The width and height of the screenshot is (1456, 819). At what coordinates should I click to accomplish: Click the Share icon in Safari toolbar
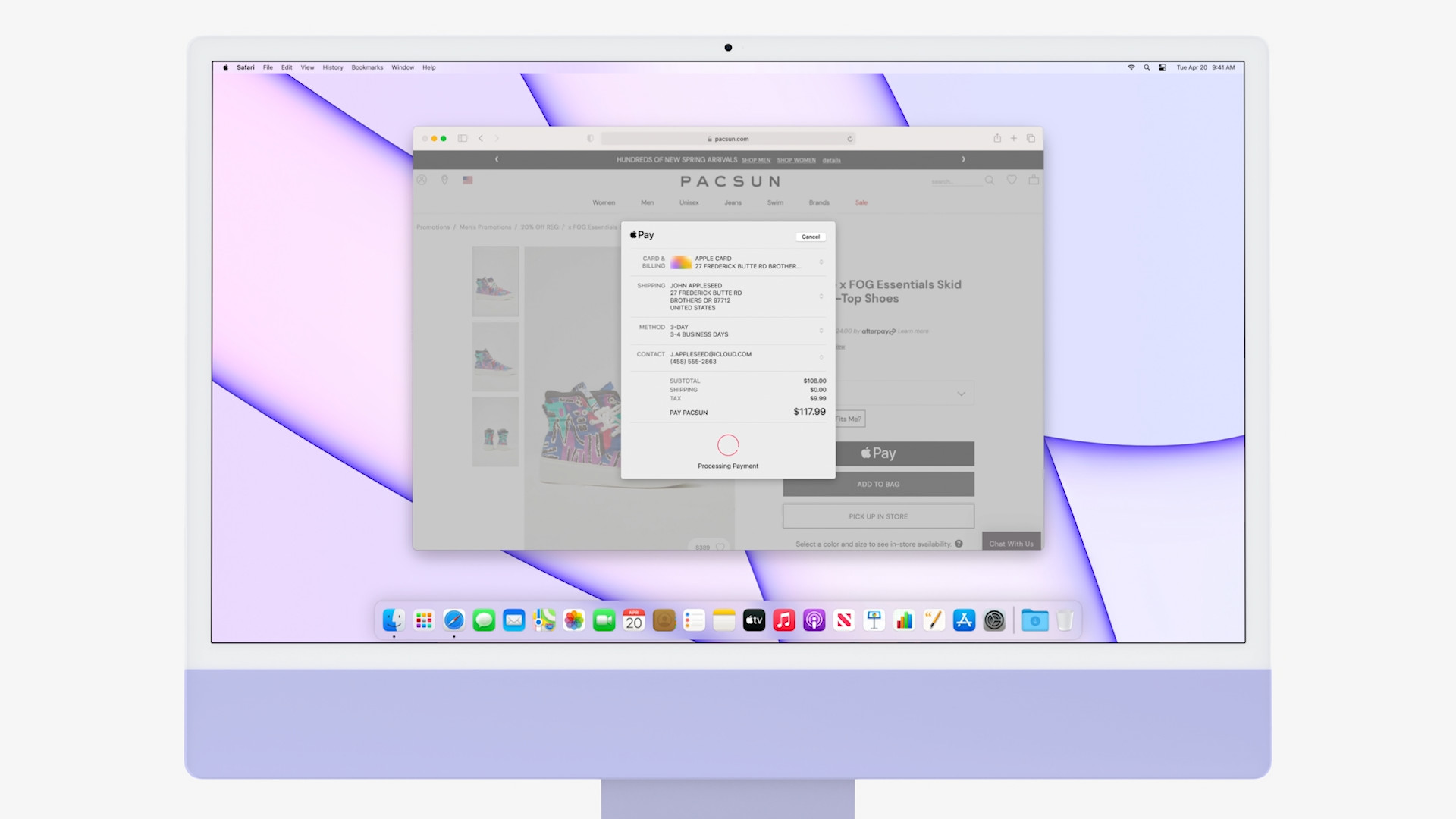coord(997,138)
